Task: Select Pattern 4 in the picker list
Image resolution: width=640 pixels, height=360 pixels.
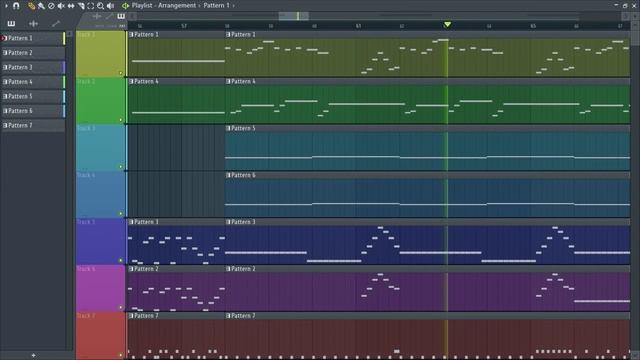Action: pyautogui.click(x=33, y=82)
